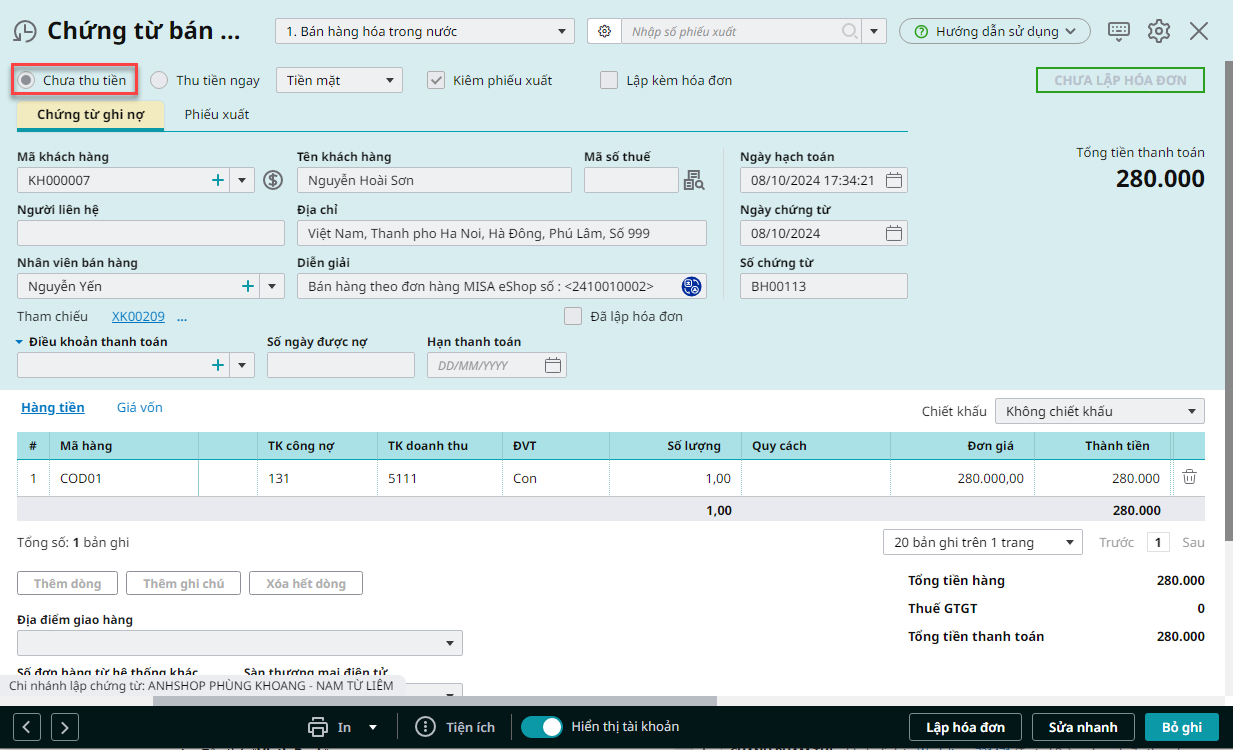This screenshot has width=1233, height=750.
Task: Click the Người liên hệ input field
Action: (151, 233)
